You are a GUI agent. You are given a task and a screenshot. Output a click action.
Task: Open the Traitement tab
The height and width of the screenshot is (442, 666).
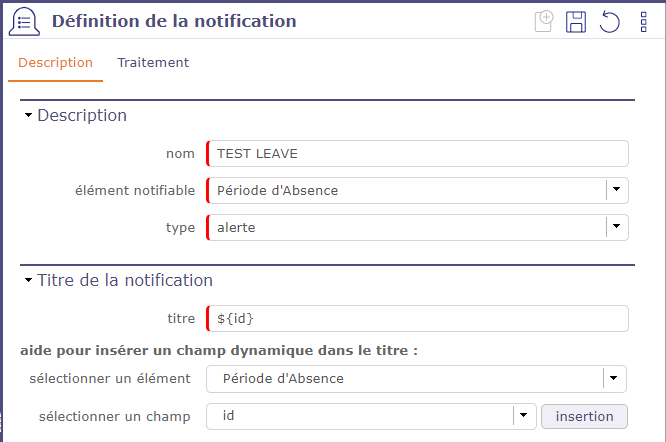(153, 63)
